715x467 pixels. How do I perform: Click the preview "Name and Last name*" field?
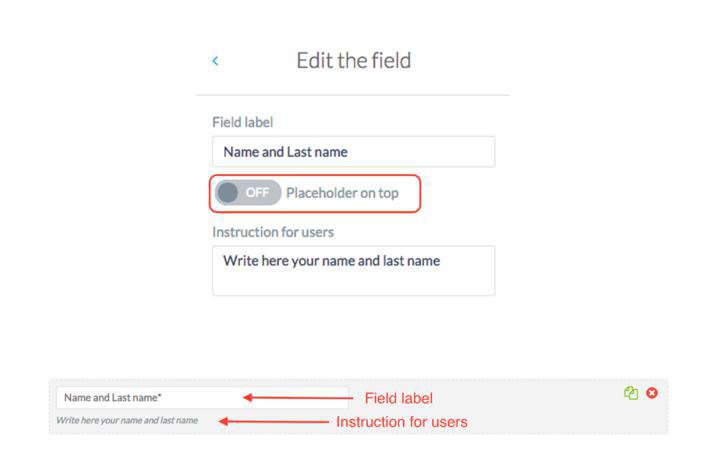click(x=150, y=397)
